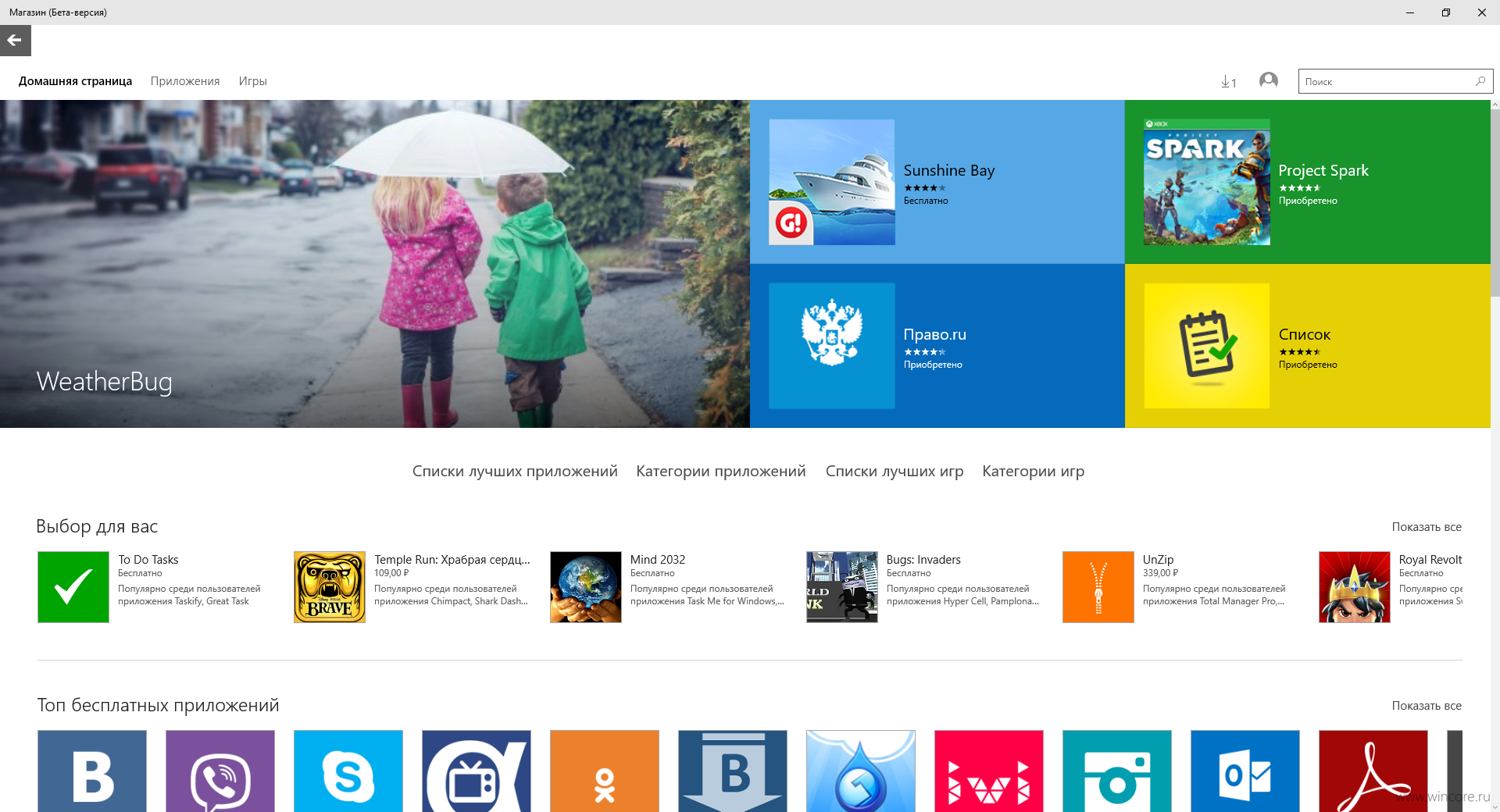Screen dimensions: 1500x812
Task: Click the search magnifier icon
Action: tap(1480, 81)
